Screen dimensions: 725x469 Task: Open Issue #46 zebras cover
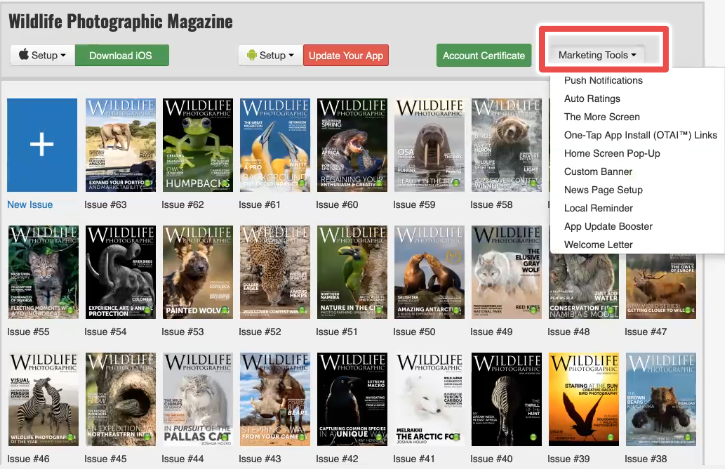(43, 399)
